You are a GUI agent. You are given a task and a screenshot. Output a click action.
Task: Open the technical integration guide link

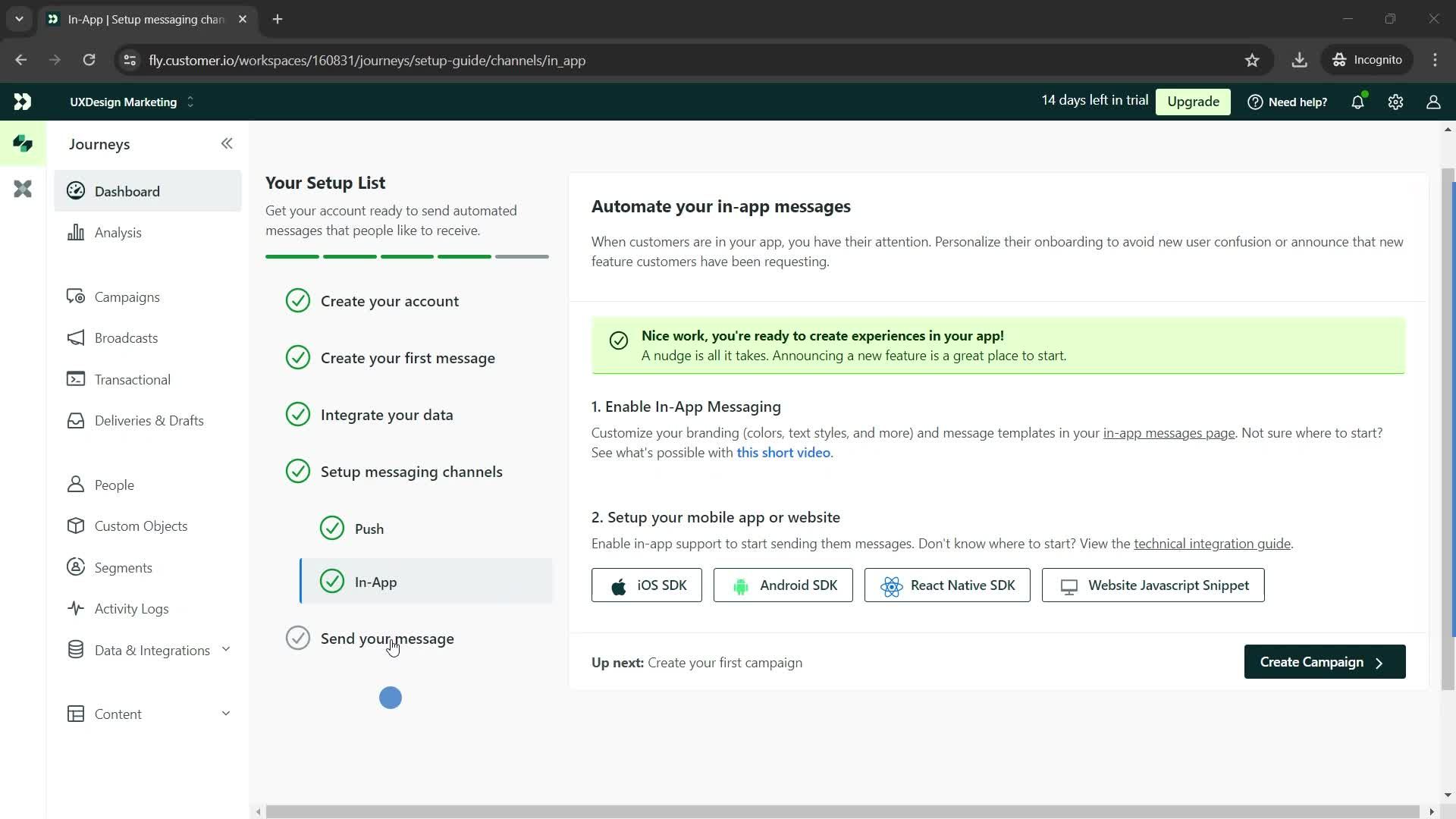pos(1212,544)
